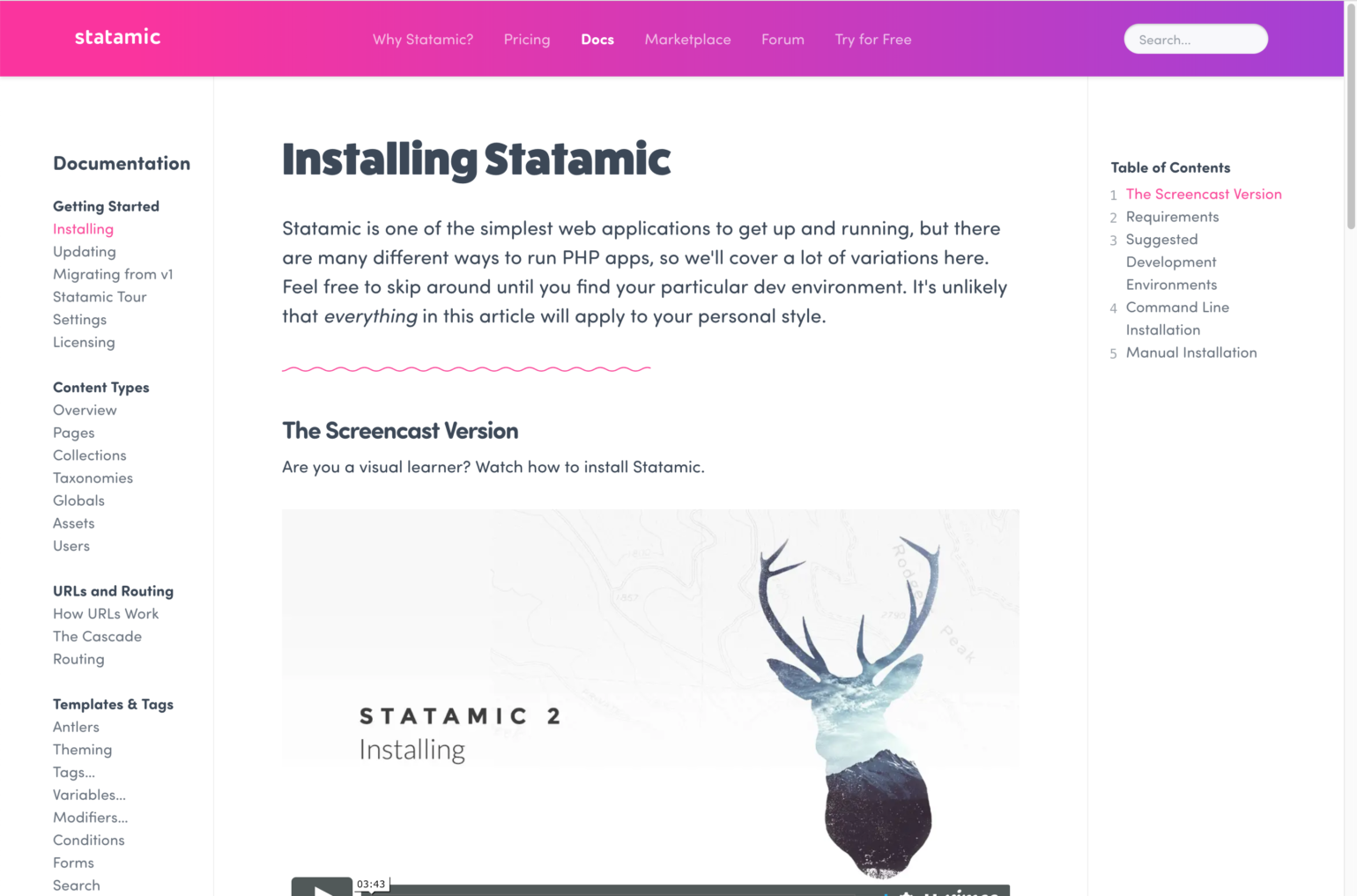Open the Licensing docs page
This screenshot has height=896, width=1357.
[x=84, y=342]
